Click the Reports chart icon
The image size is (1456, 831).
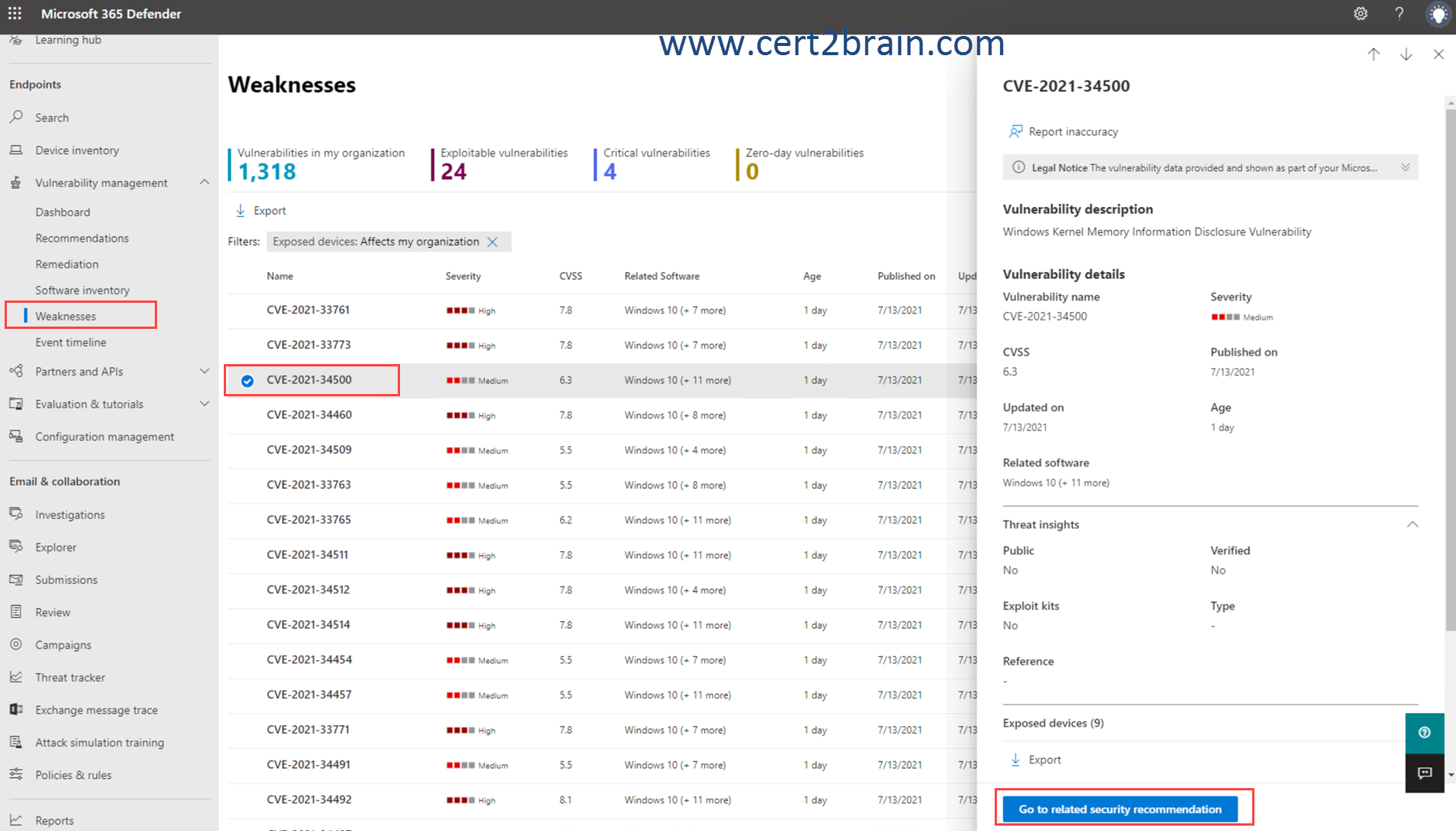click(x=16, y=820)
